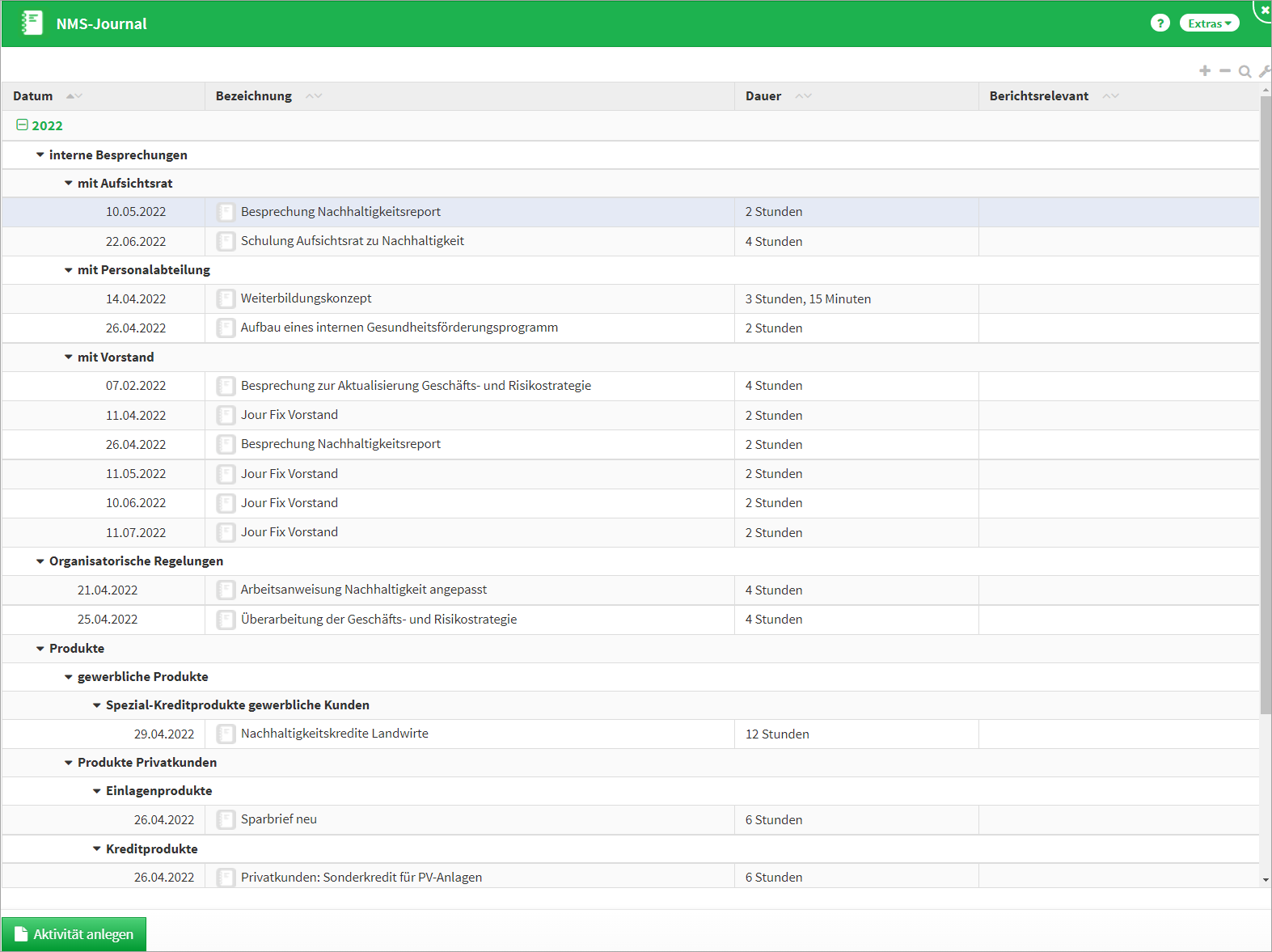Collapse the interne Besprechungen group
The width and height of the screenshot is (1272, 952).
(40, 155)
